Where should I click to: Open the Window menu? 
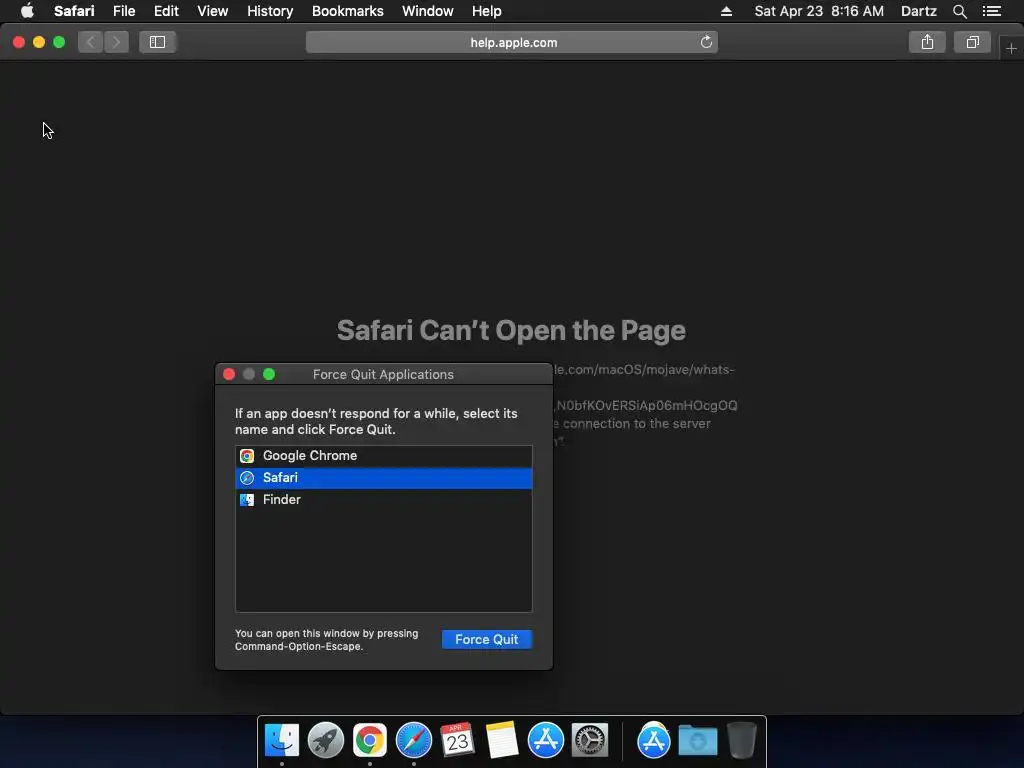click(x=427, y=11)
